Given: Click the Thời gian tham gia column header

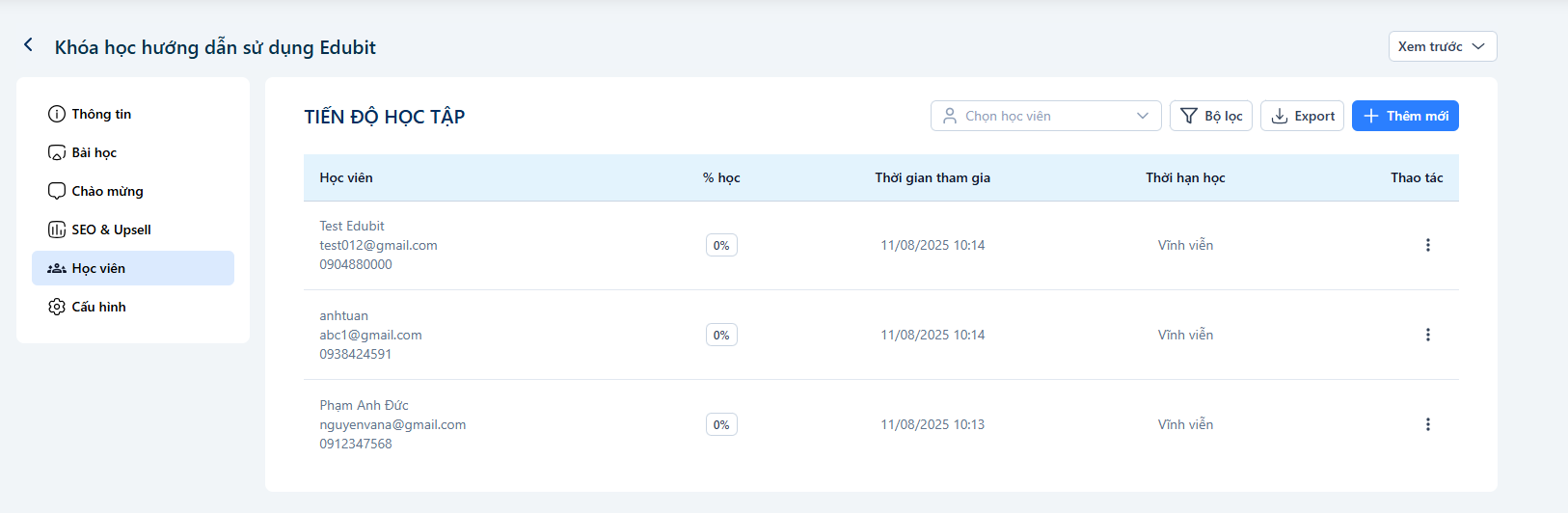Looking at the screenshot, I should tap(933, 177).
